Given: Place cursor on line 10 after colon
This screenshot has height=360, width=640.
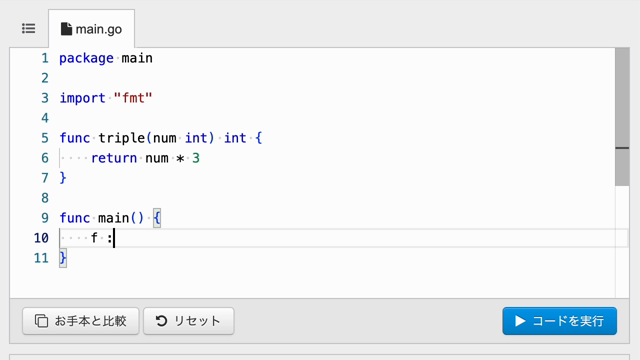Looking at the screenshot, I should tap(114, 238).
